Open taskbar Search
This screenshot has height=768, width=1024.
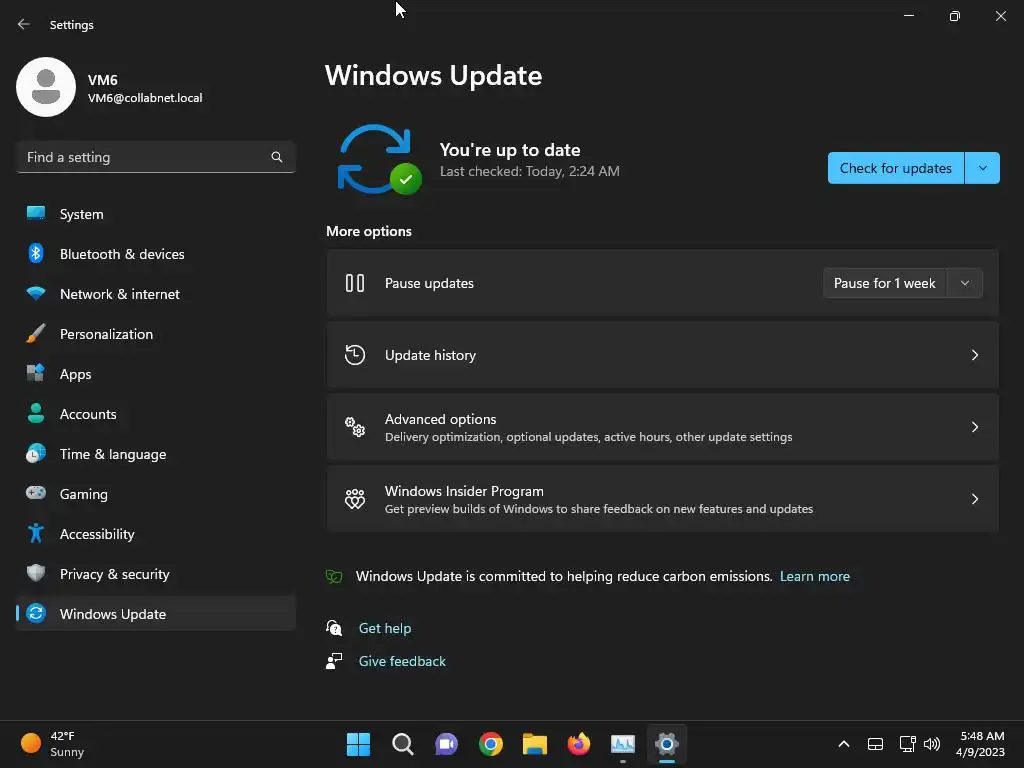[x=402, y=744]
